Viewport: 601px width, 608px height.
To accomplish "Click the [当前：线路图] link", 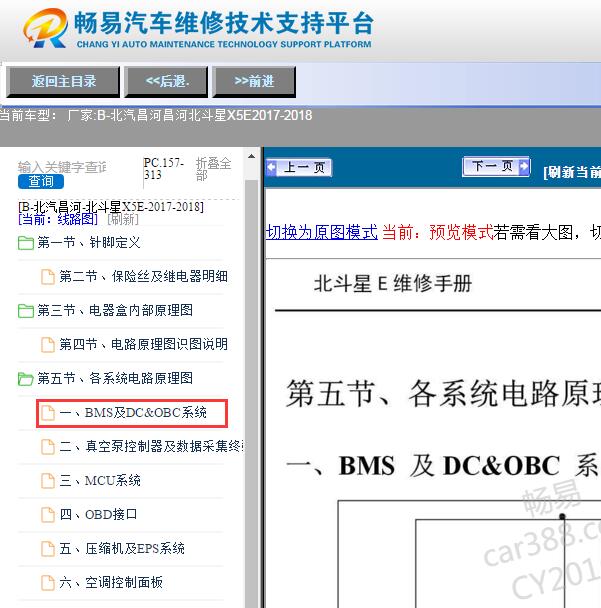I will coord(58,219).
